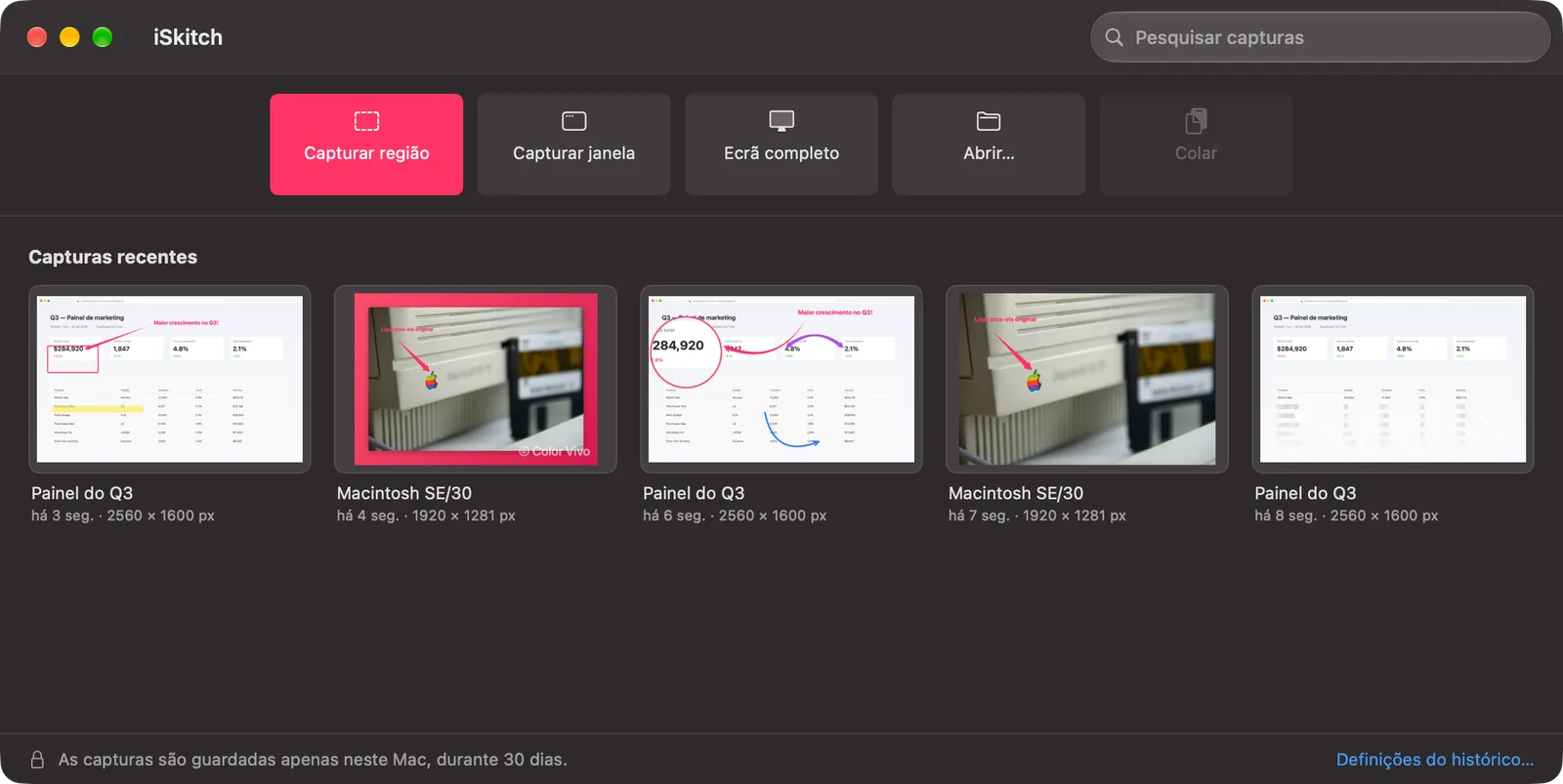The image size is (1563, 784).
Task: Minimize the iSkitch window with yellow button
Action: coord(69,37)
